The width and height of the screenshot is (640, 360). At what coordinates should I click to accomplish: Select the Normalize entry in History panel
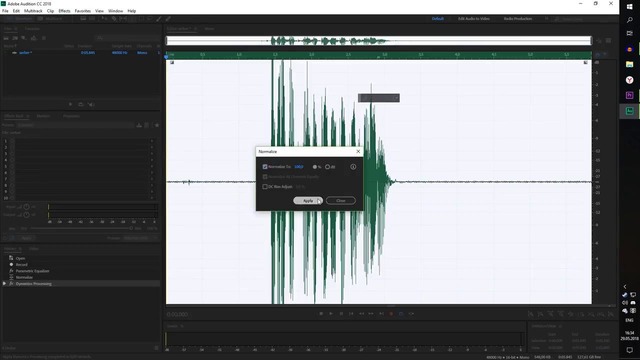[x=24, y=277]
